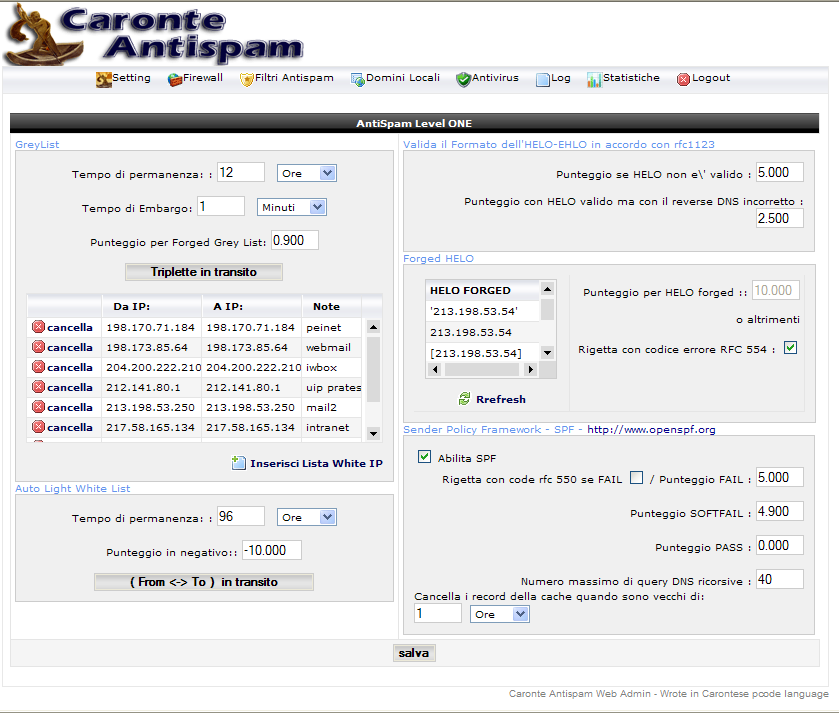Expand the Tempo di Embargo Minuti dropdown
This screenshot has width=839, height=713.
(x=292, y=207)
